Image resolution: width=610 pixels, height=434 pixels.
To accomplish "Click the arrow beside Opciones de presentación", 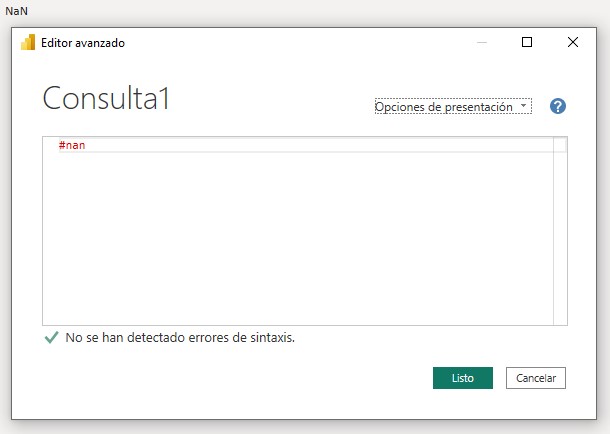I will tap(523, 105).
